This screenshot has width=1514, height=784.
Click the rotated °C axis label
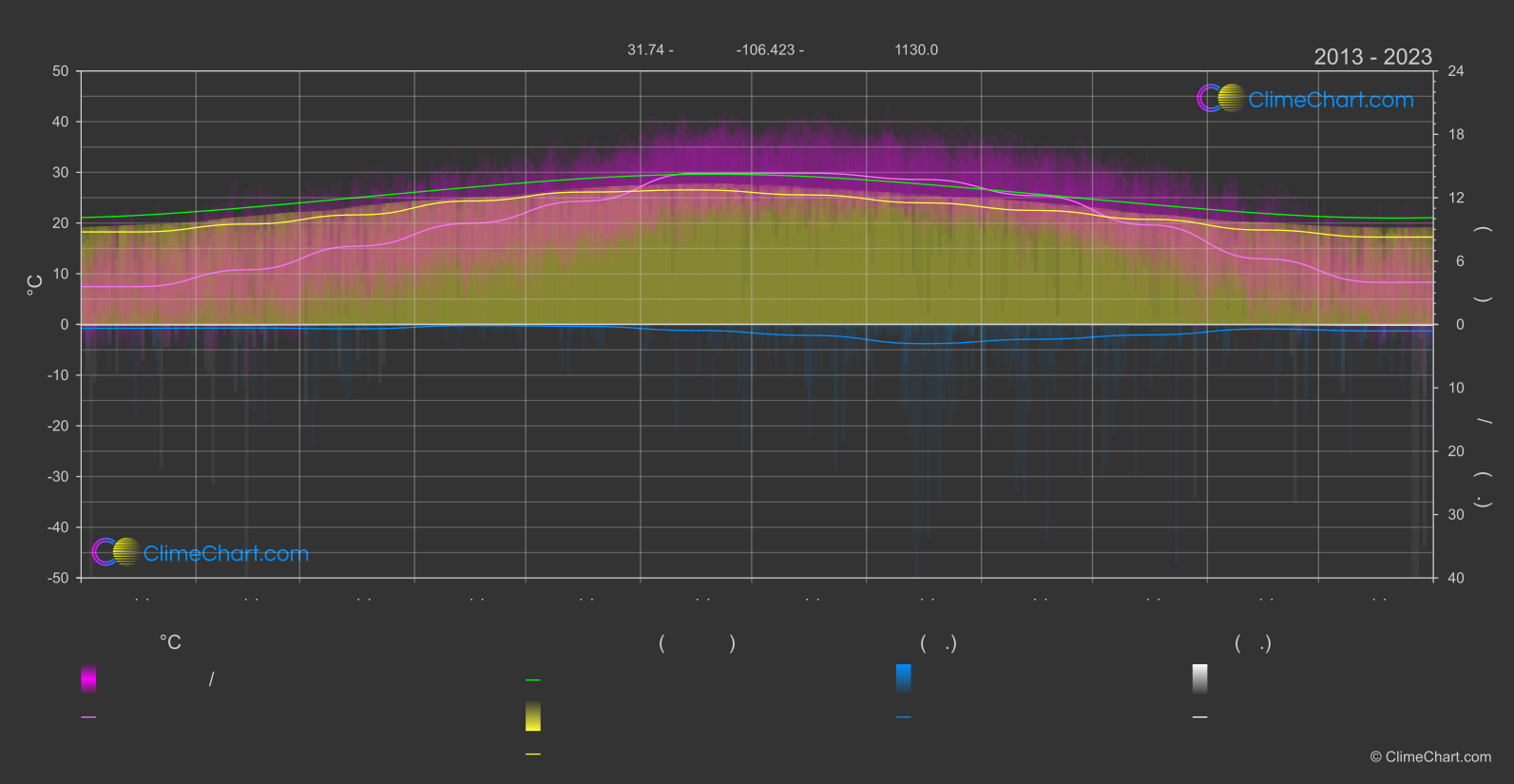(34, 285)
